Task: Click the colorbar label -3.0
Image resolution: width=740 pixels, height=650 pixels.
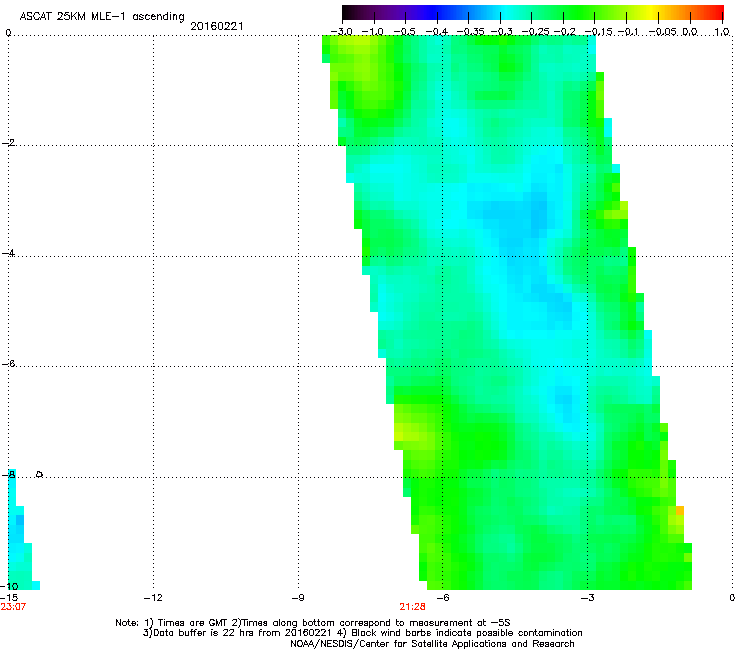Action: [341, 32]
